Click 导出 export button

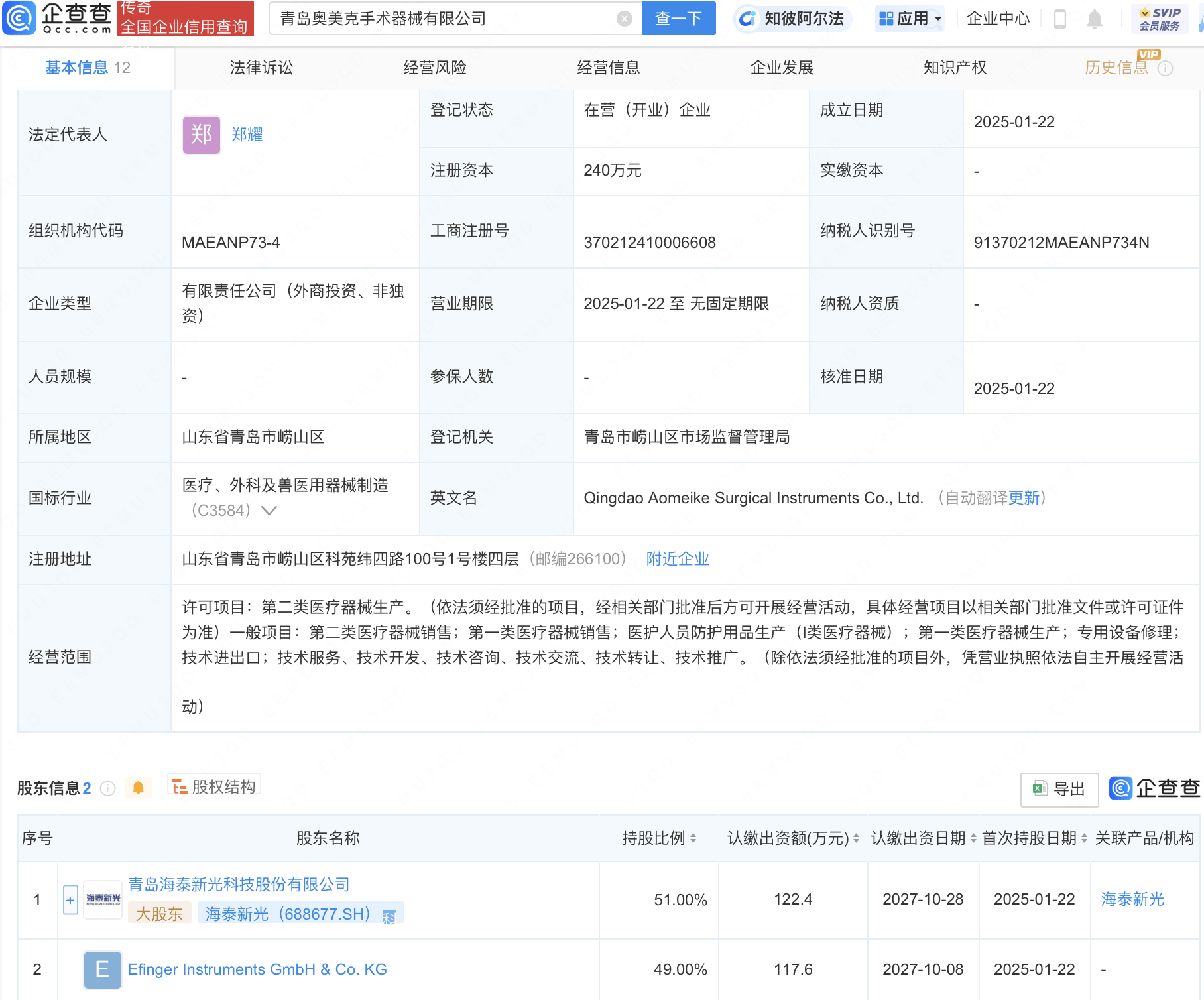(x=1059, y=789)
